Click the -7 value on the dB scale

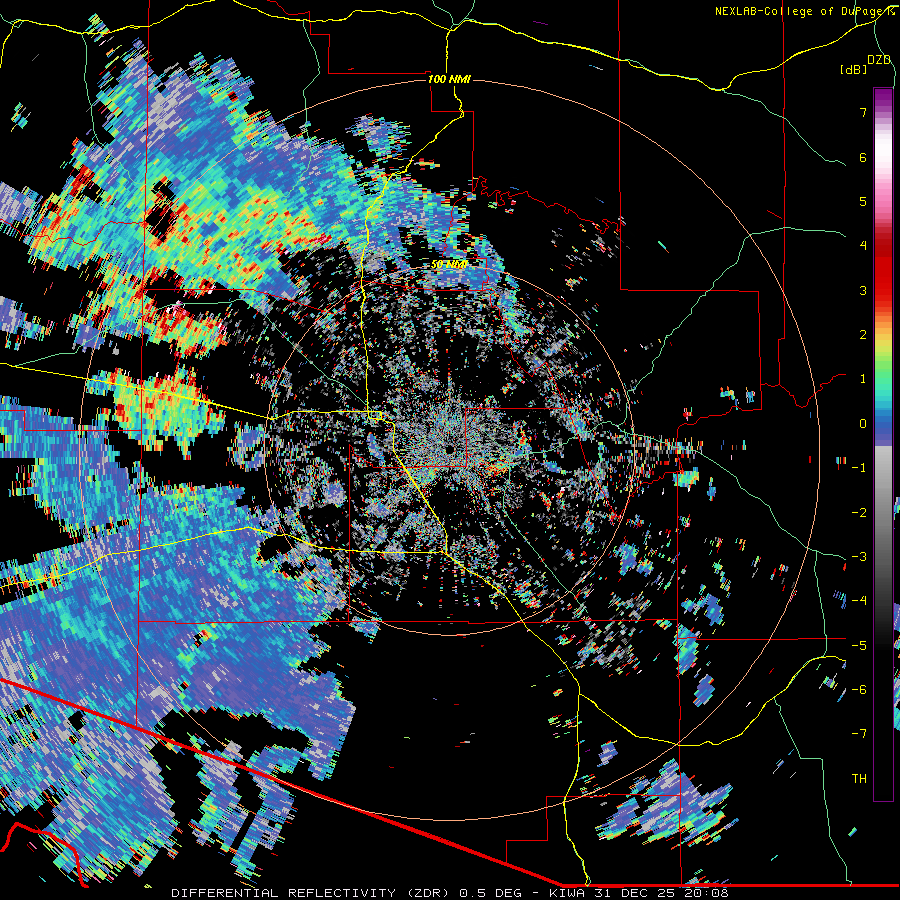(859, 734)
